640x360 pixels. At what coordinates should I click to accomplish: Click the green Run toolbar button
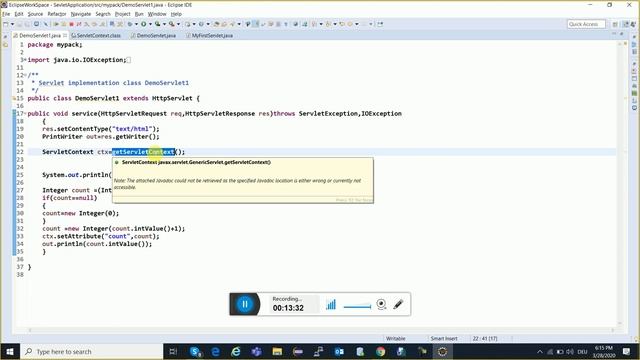(x=144, y=24)
